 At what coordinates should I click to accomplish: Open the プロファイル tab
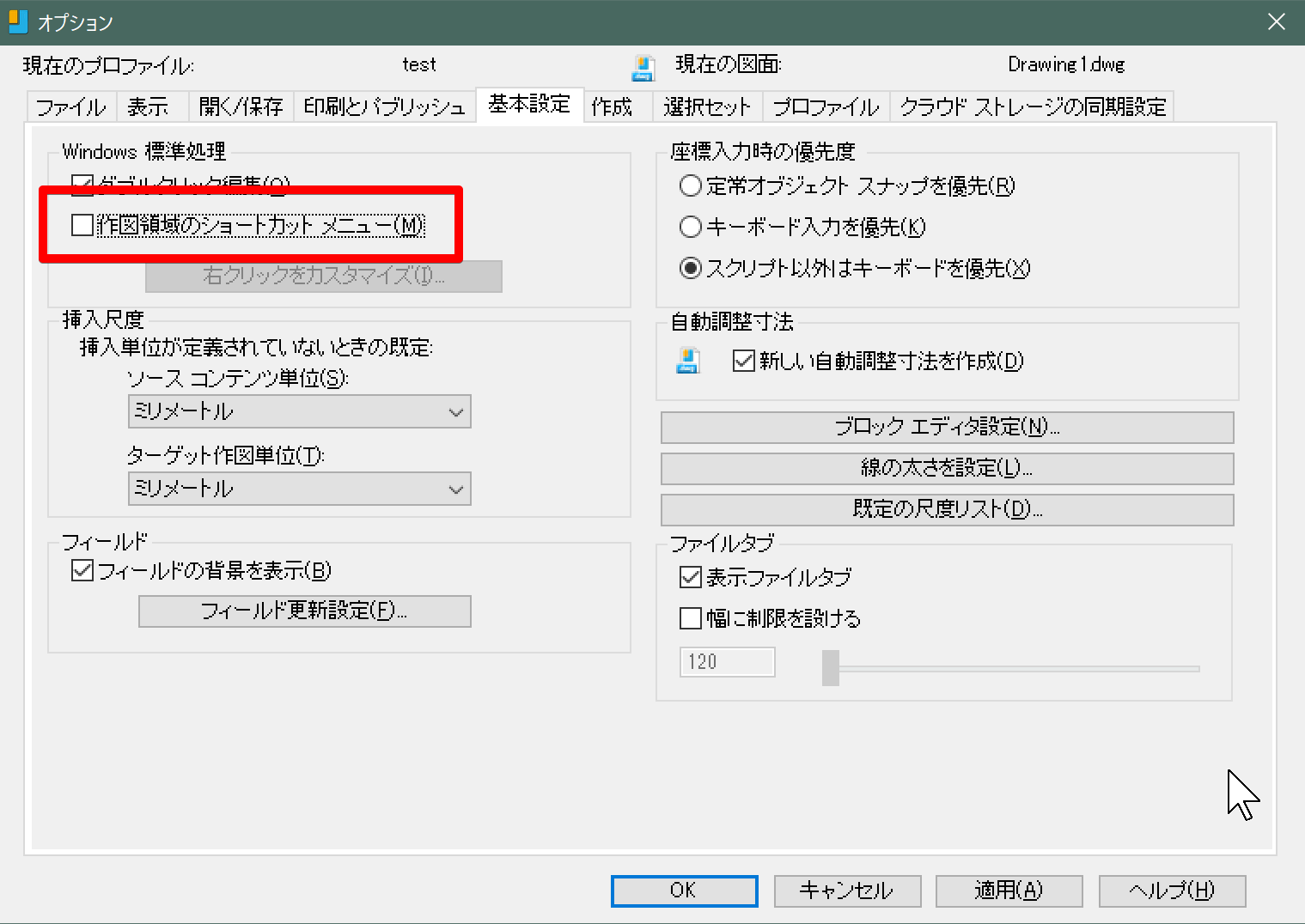[x=826, y=106]
